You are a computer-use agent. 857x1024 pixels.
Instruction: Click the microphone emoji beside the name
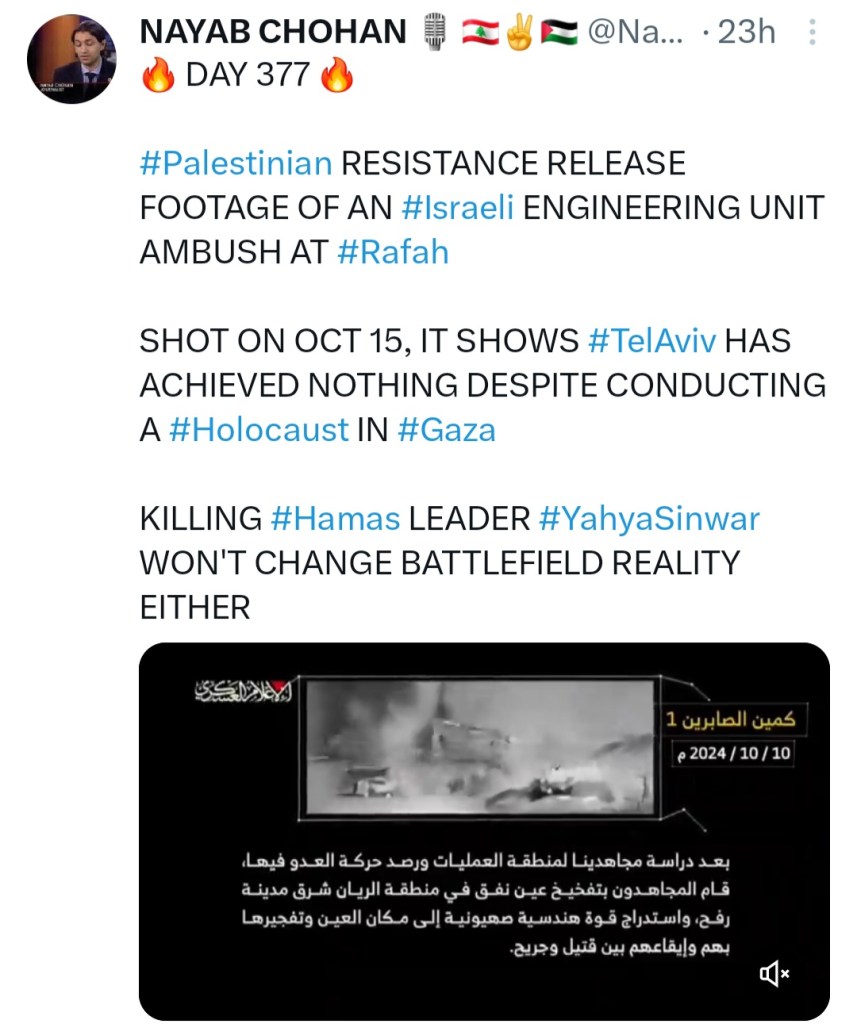pyautogui.click(x=433, y=33)
